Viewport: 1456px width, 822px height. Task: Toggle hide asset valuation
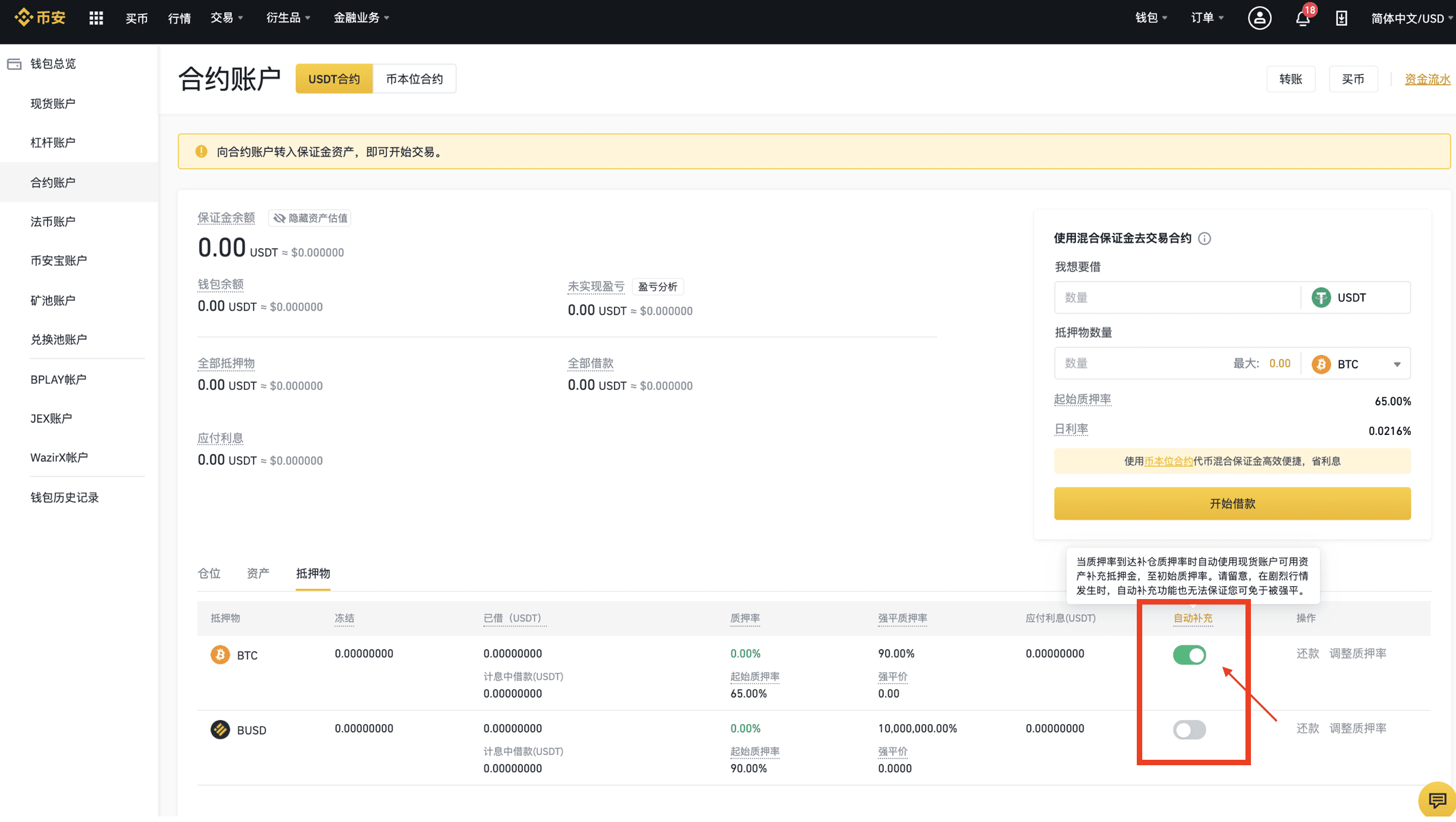(x=310, y=218)
